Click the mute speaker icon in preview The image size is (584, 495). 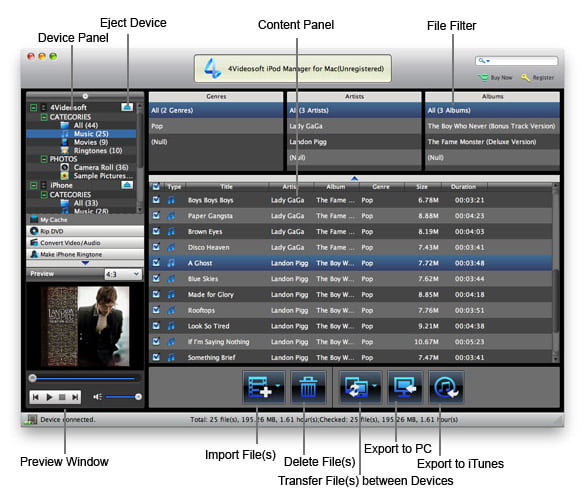pyautogui.click(x=97, y=397)
